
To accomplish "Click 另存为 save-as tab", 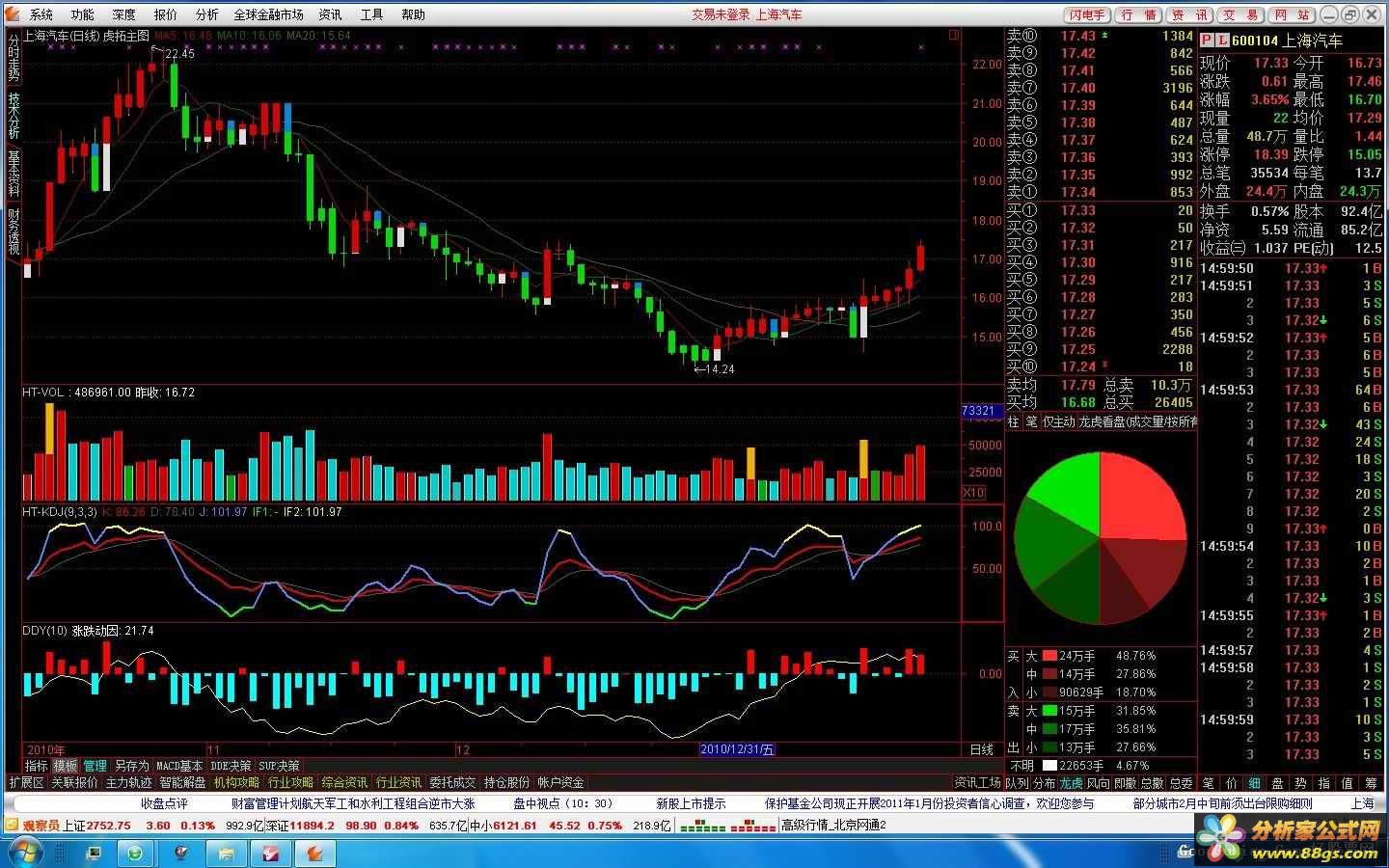I will pos(131,766).
